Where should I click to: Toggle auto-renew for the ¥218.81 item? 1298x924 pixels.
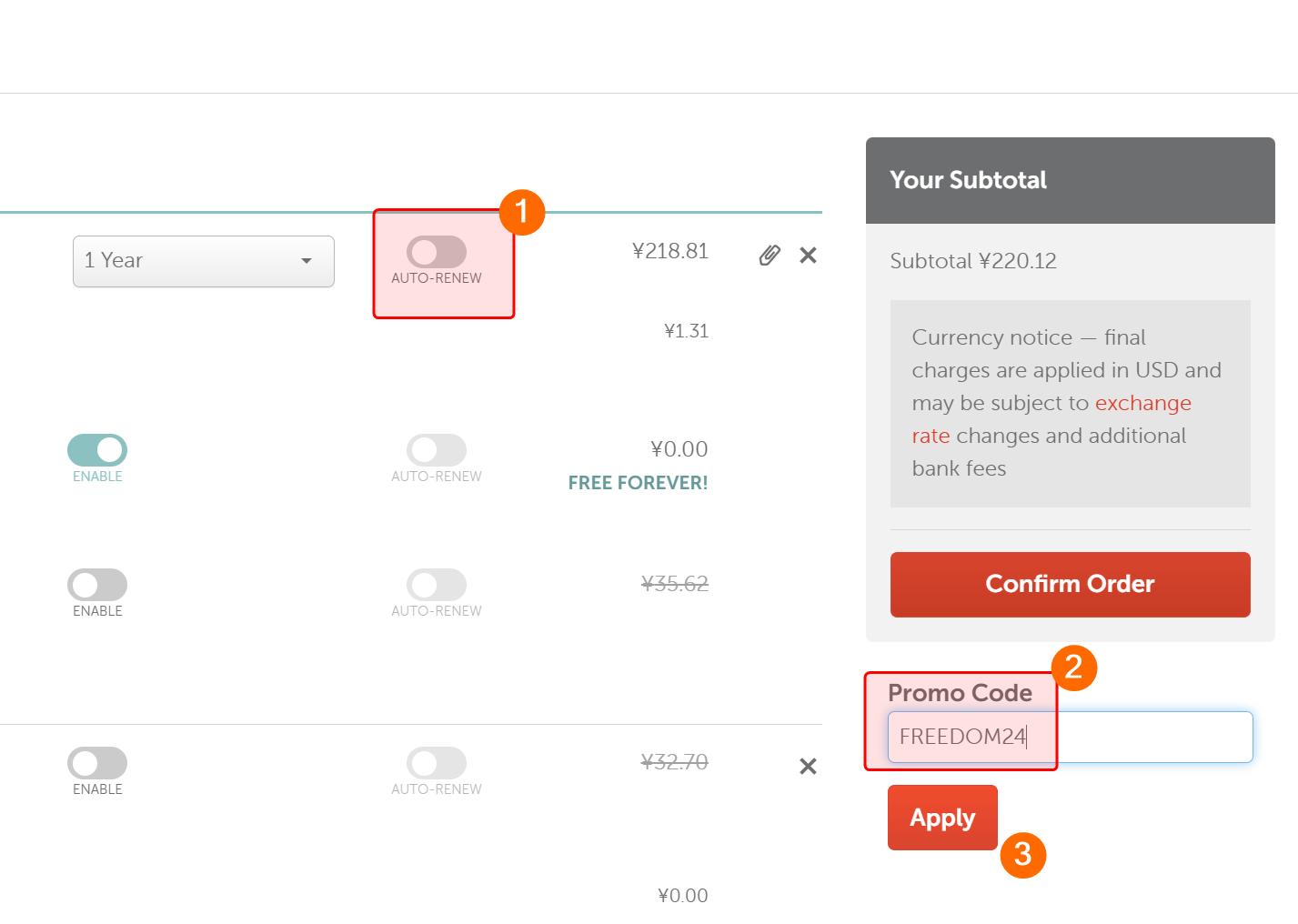[x=437, y=252]
